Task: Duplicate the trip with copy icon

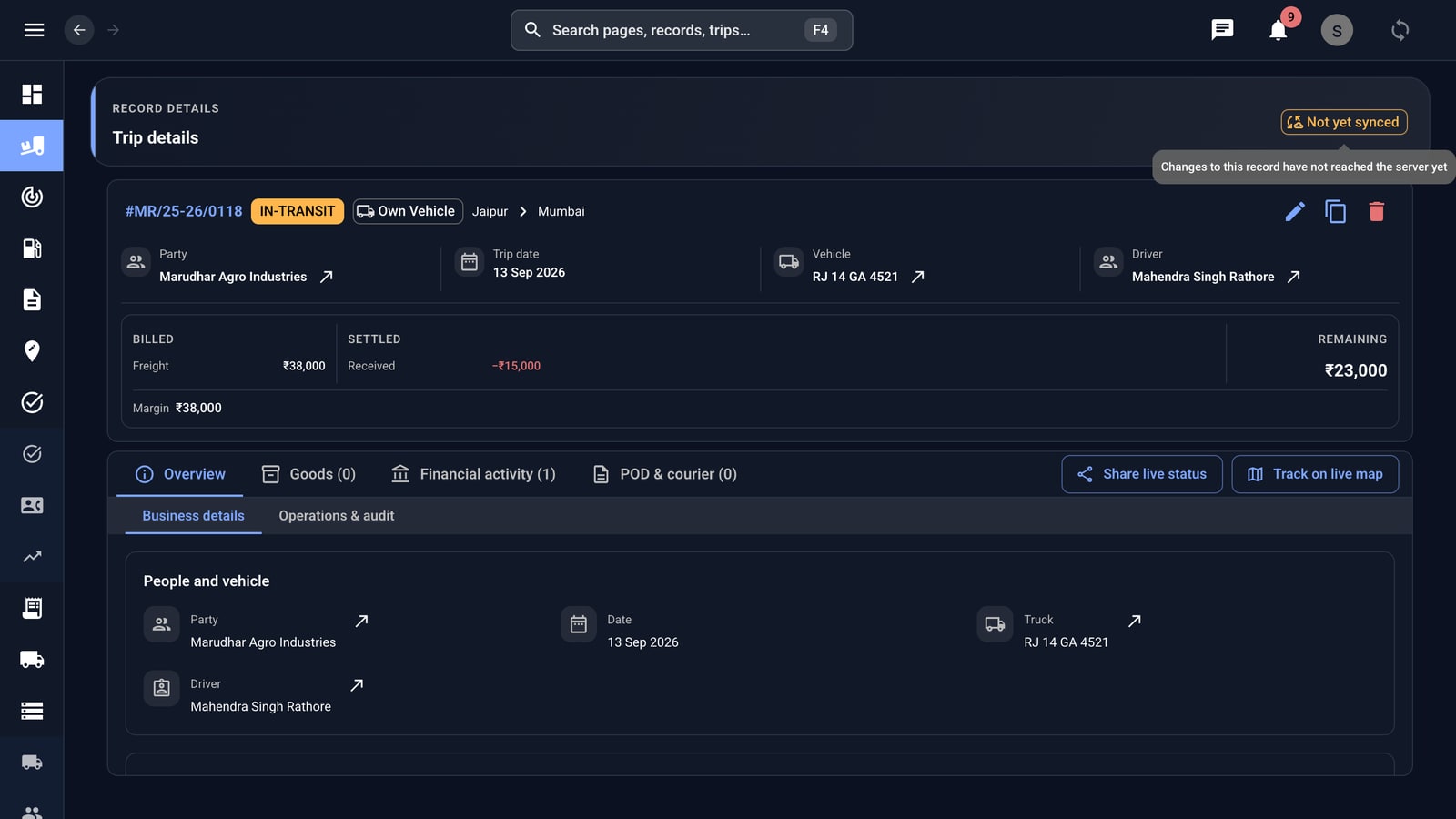Action: 1336,212
